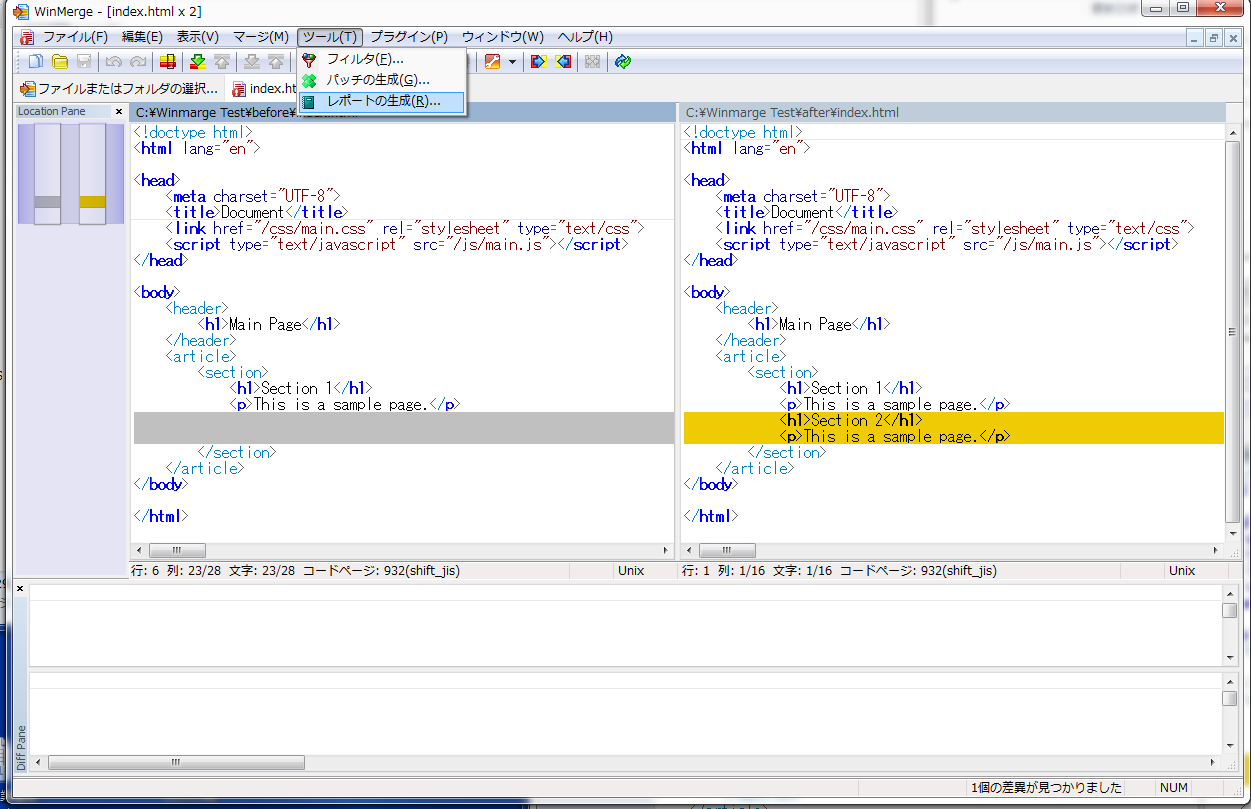Open the ヘルプ(H) menu

coord(585,37)
